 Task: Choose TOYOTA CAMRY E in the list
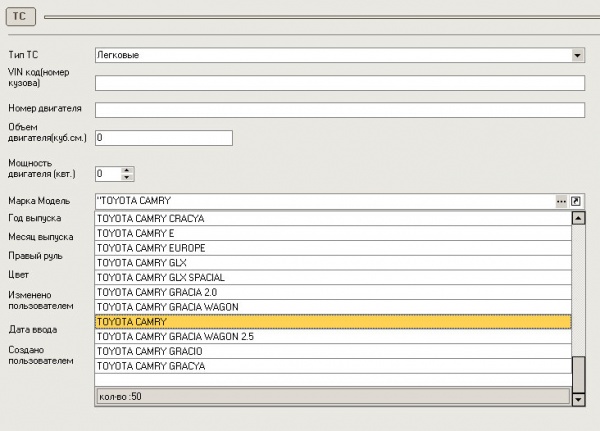(x=332, y=233)
